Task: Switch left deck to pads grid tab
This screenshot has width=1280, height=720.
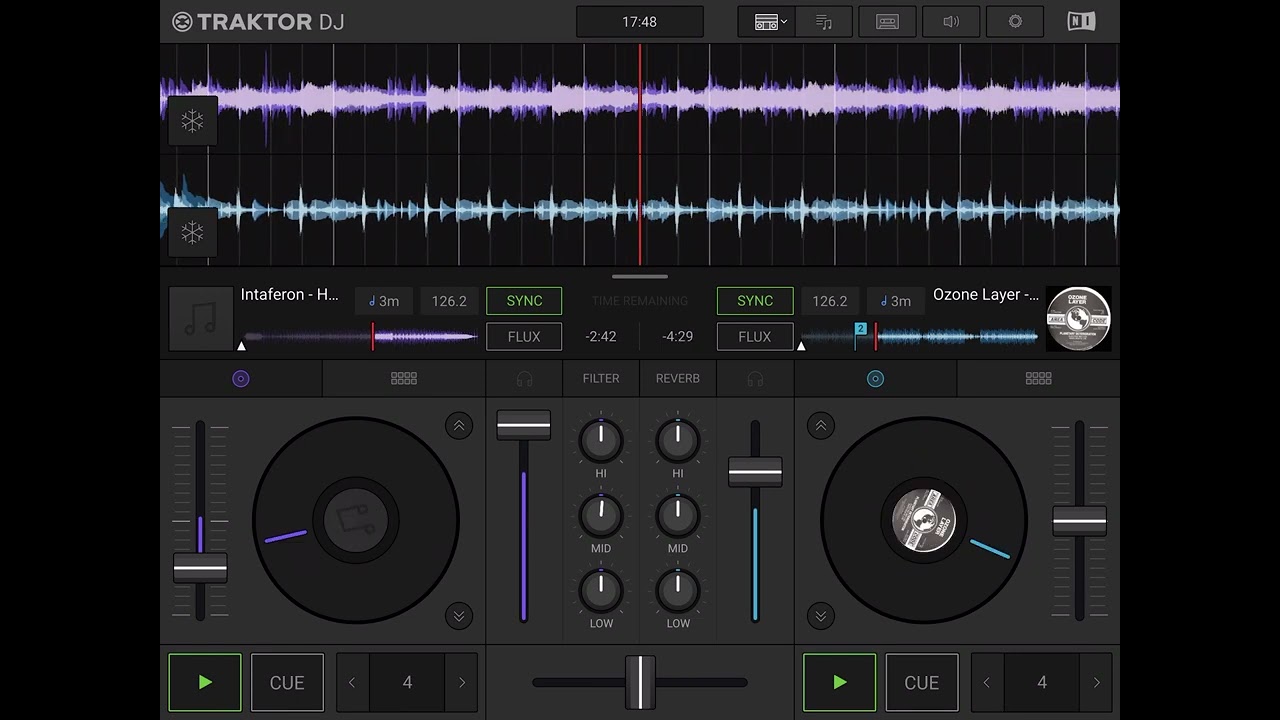Action: [x=404, y=379]
